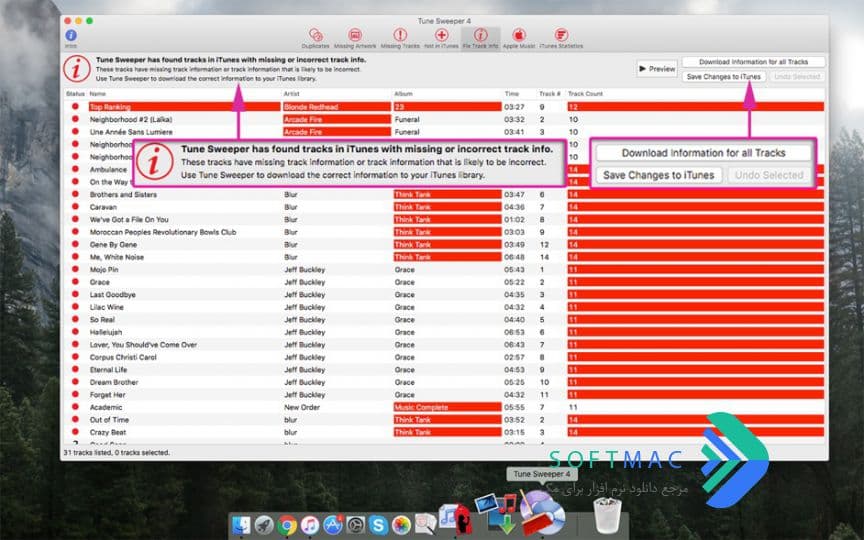Viewport: 864px width, 540px height.
Task: Open Google Chrome from the Dock
Action: pos(287,525)
